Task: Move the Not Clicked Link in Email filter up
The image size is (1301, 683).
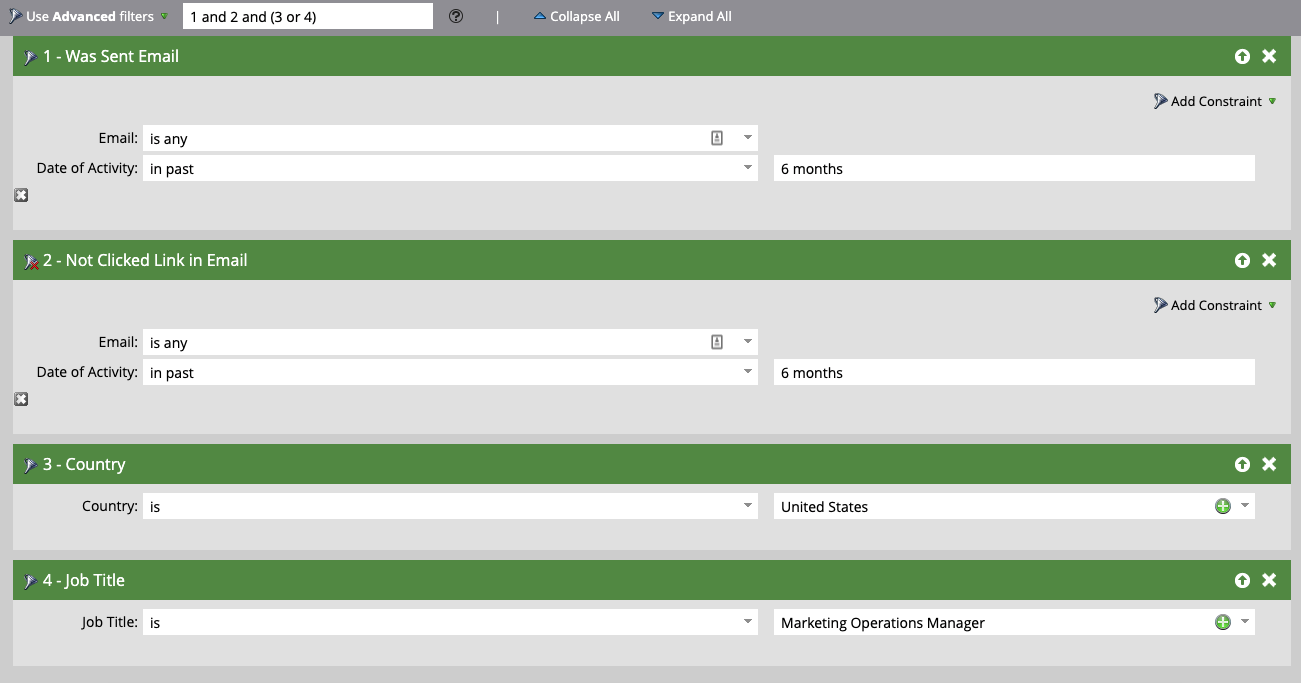Action: pos(1242,260)
